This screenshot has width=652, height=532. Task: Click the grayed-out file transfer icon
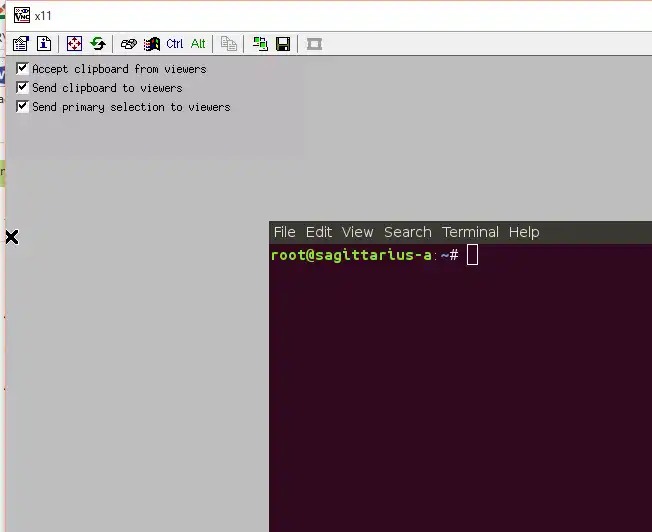click(228, 44)
